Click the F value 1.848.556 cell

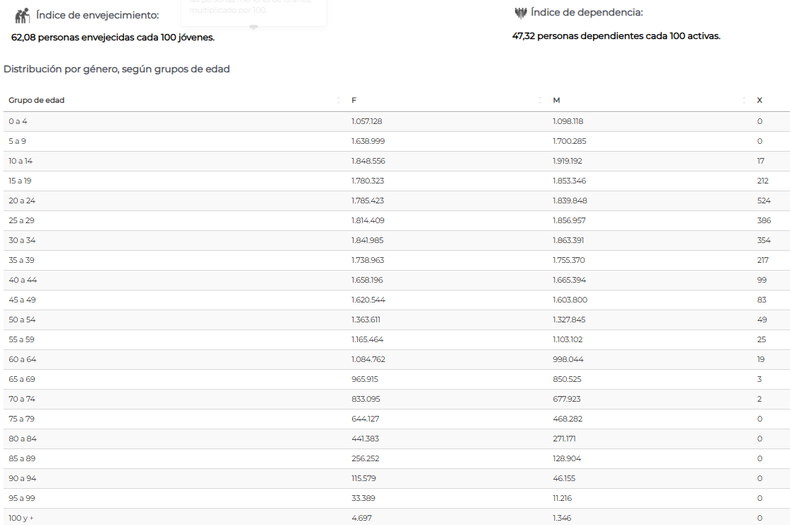click(368, 161)
